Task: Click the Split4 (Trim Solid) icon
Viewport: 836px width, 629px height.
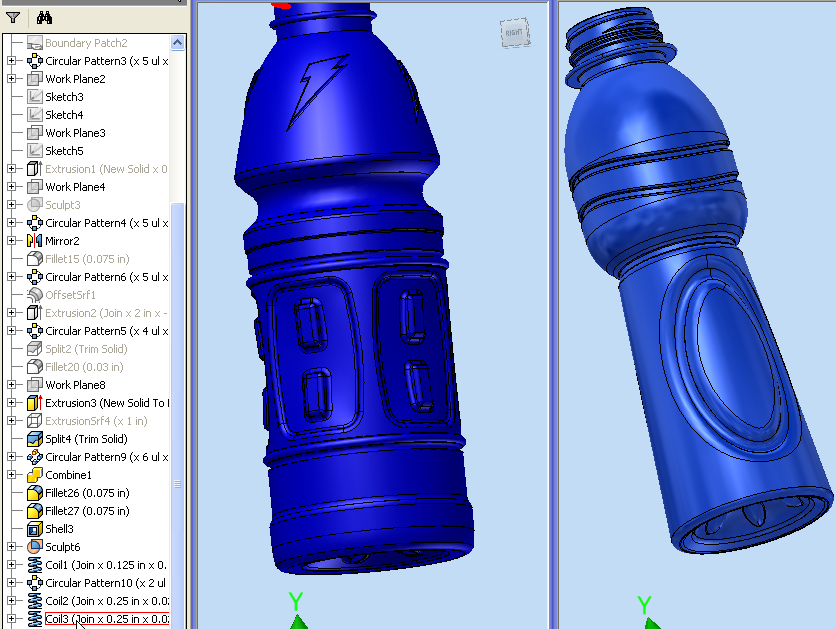Action: click(x=35, y=439)
